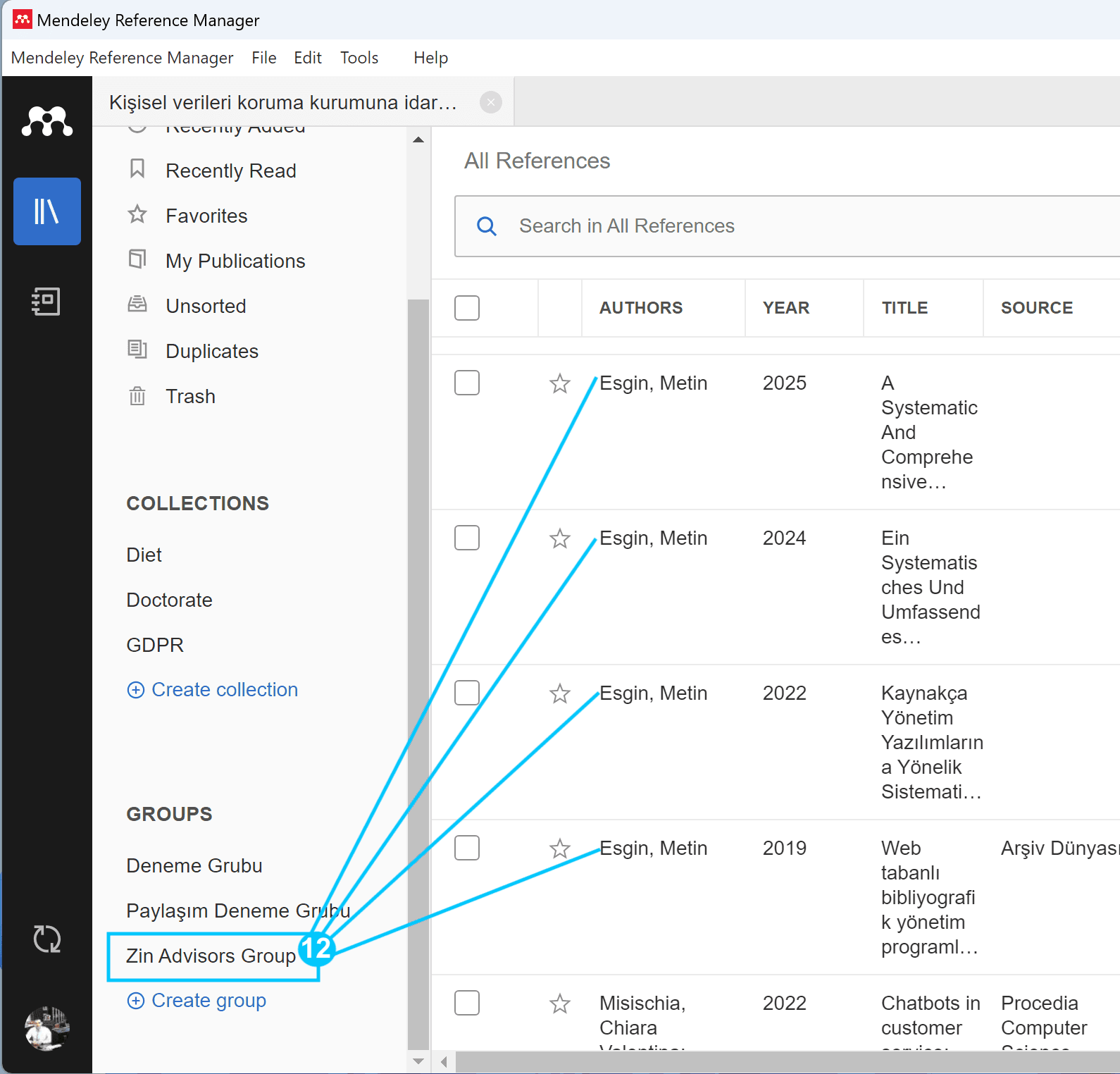The width and height of the screenshot is (1120, 1074).
Task: Open the Notebook icon in sidebar
Action: coord(46,301)
